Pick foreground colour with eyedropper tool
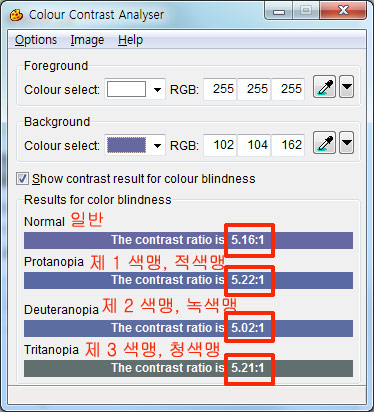This screenshot has height=412, width=374. click(325, 87)
